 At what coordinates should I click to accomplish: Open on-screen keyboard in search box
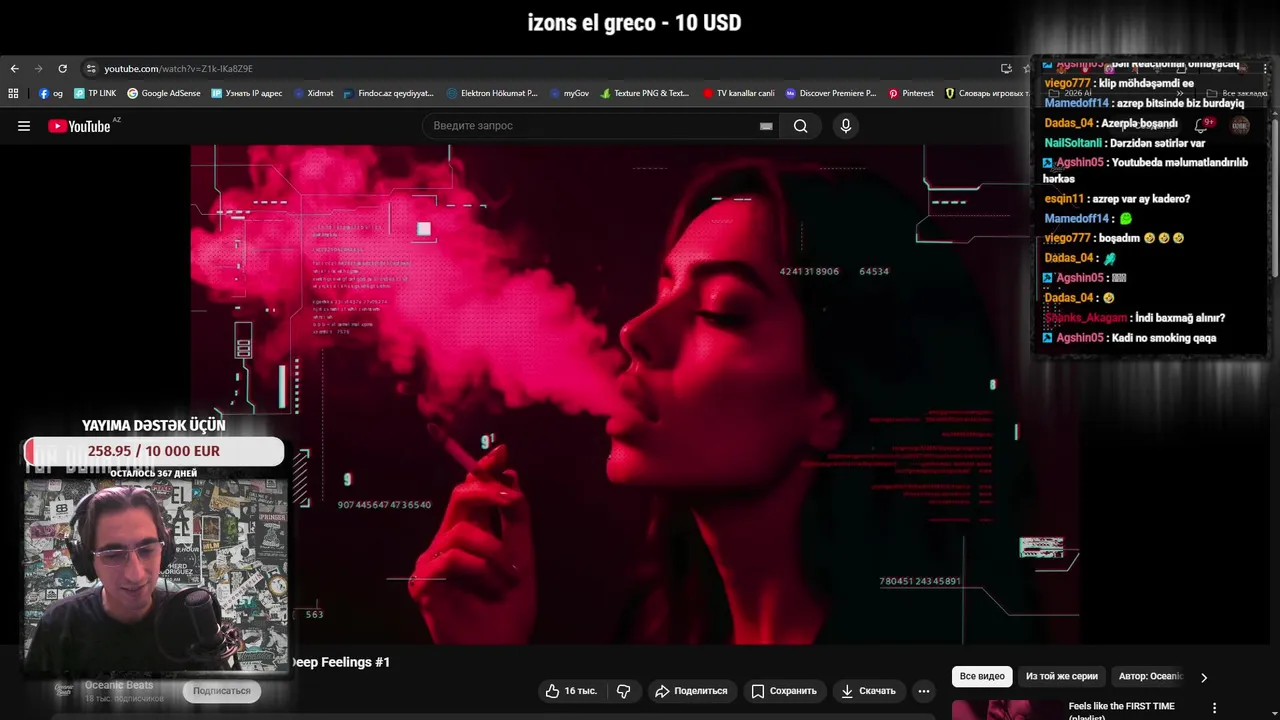(x=766, y=126)
